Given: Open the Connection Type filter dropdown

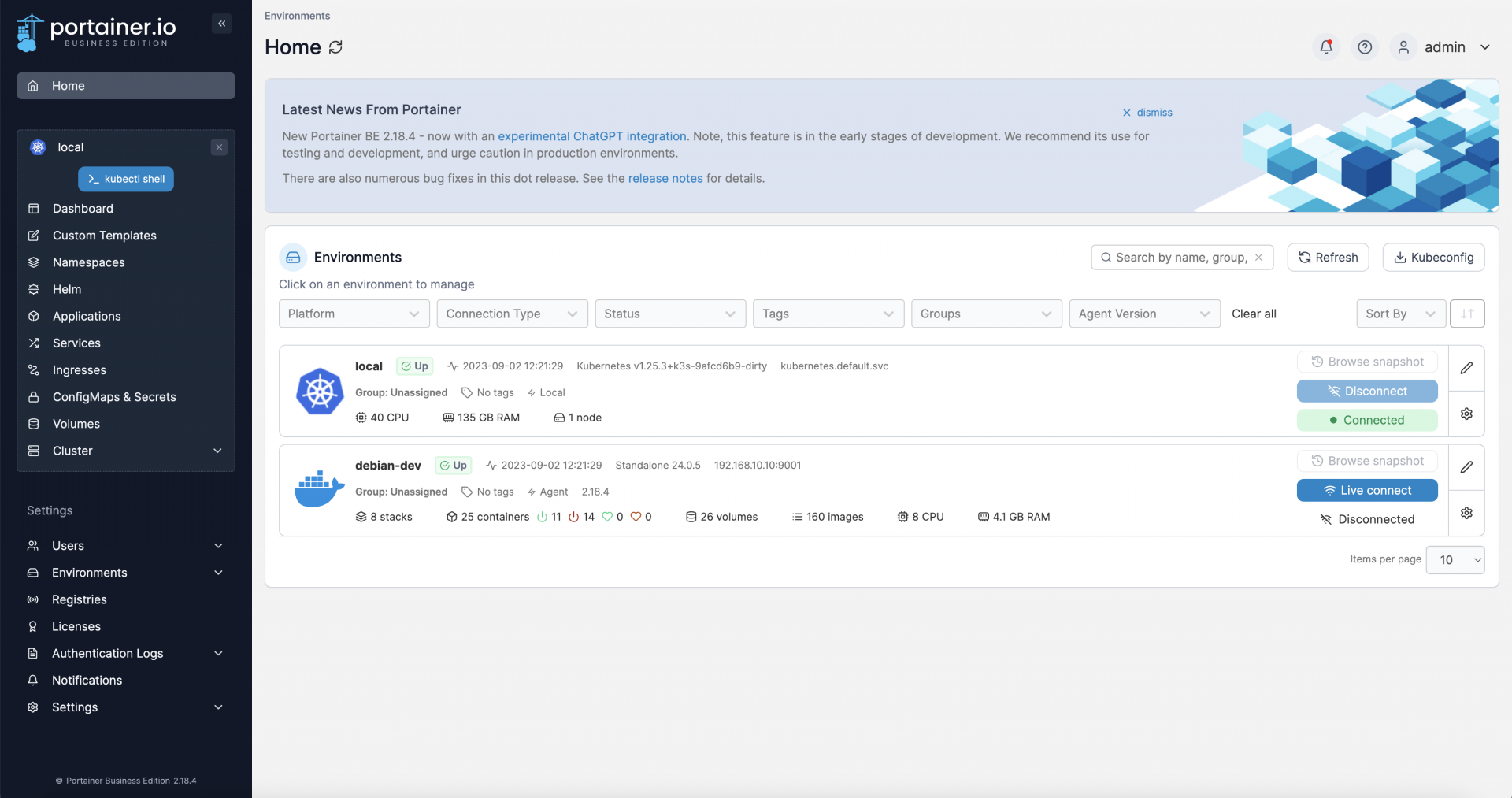Looking at the screenshot, I should tap(513, 314).
